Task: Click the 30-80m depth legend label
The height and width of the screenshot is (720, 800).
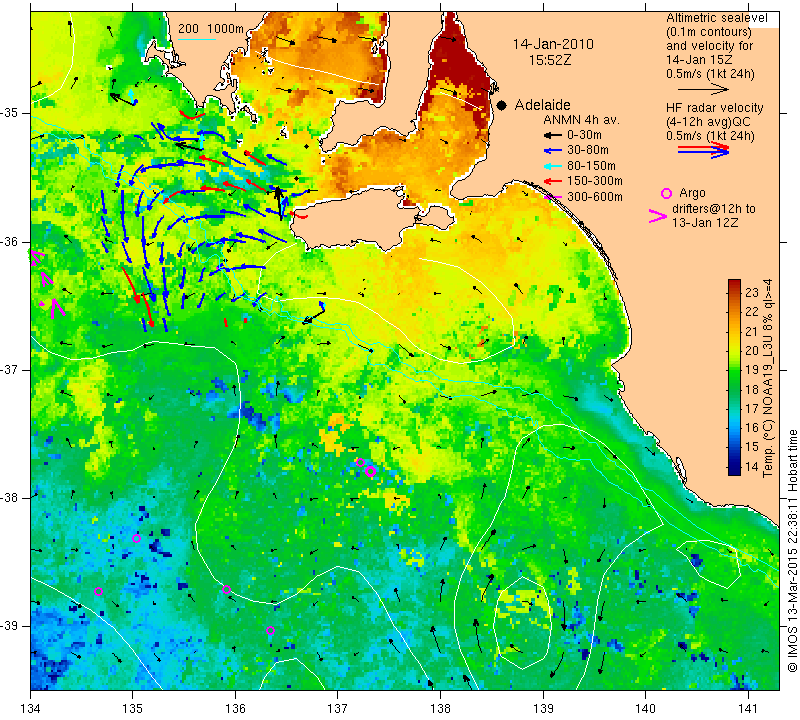Action: point(588,151)
